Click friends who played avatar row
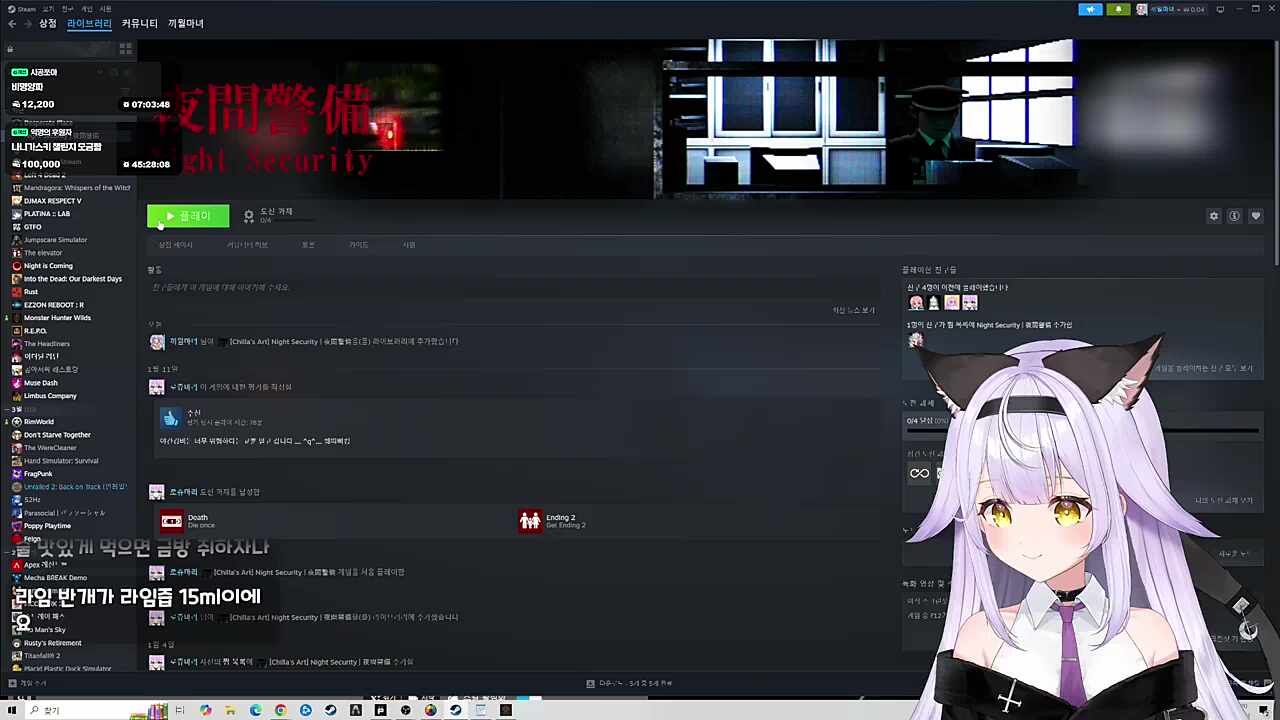Screen dimensions: 1280x720 942,303
